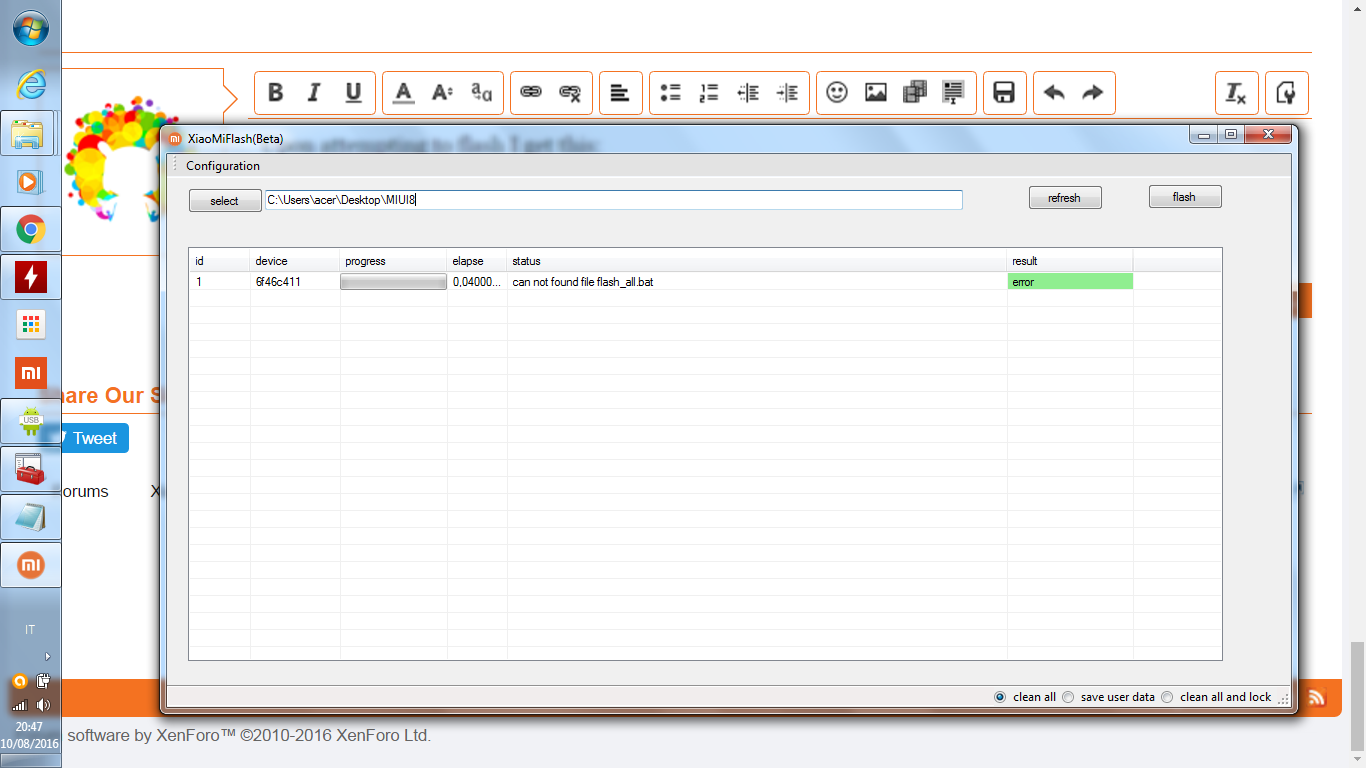
Task: Toggle bold formatting in forum editor
Action: 276,93
